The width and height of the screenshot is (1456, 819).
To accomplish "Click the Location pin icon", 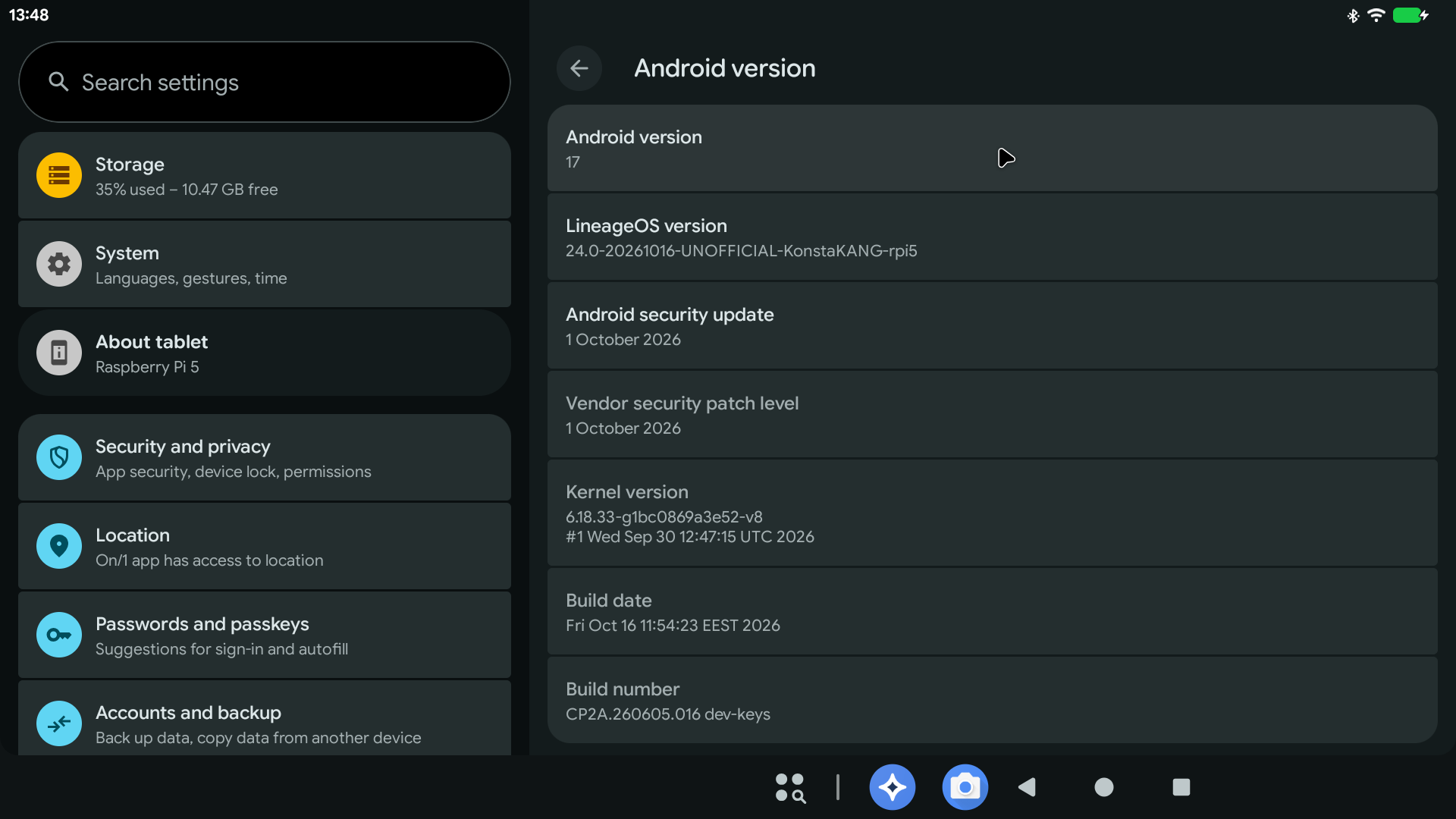I will click(x=59, y=546).
